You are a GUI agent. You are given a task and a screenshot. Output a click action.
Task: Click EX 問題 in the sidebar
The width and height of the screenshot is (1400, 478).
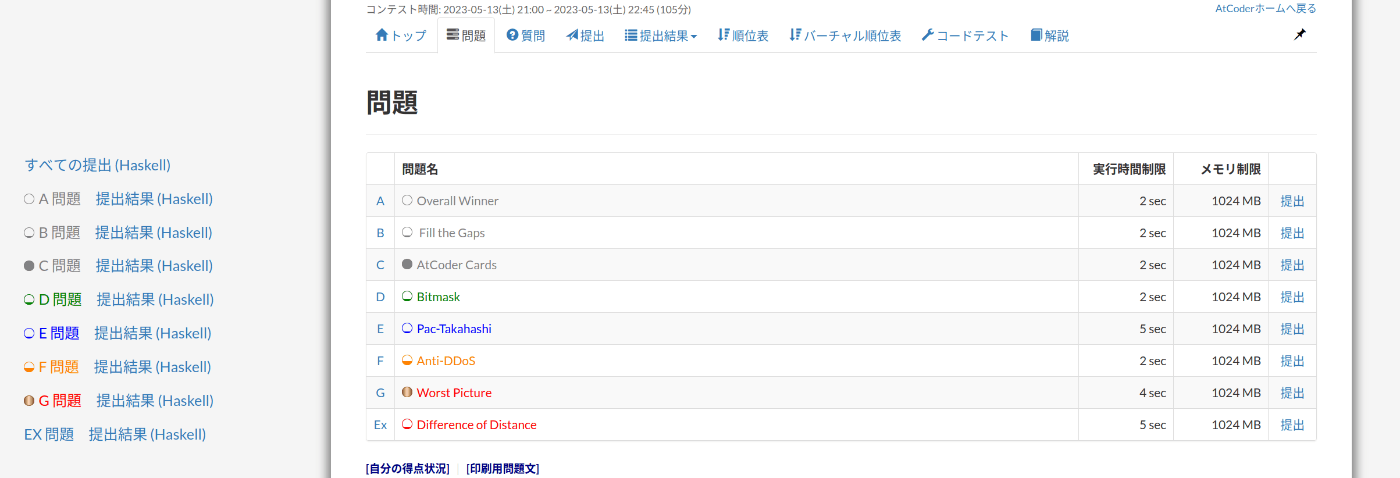49,434
